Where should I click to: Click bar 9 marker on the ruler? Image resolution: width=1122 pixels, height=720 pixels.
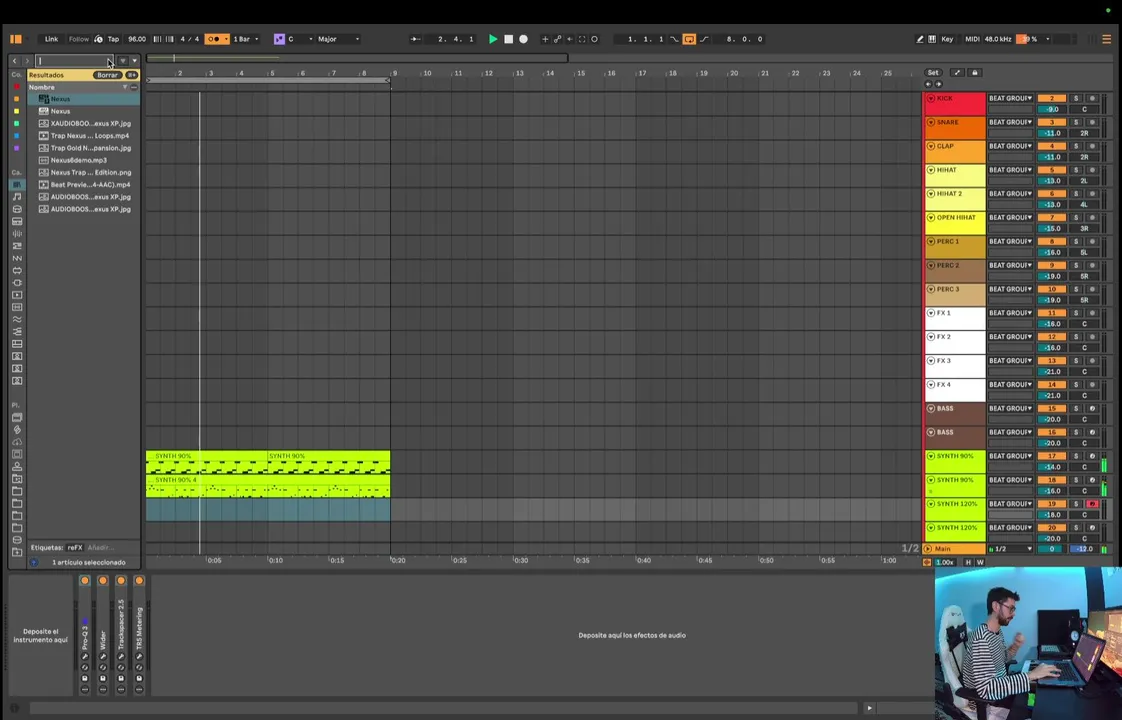[394, 73]
